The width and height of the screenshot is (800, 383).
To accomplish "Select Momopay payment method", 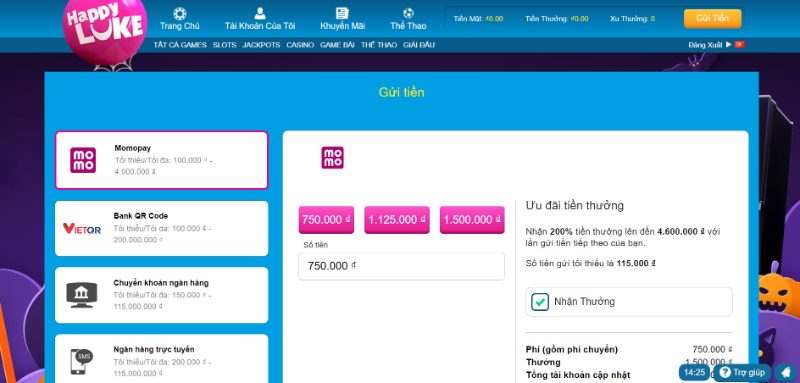I will pos(161,160).
